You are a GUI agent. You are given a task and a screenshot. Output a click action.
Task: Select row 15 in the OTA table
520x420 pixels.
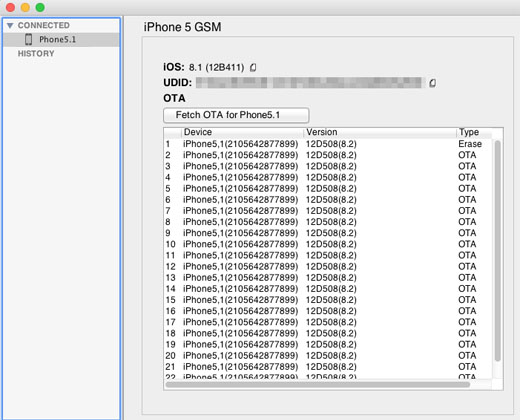328,300
